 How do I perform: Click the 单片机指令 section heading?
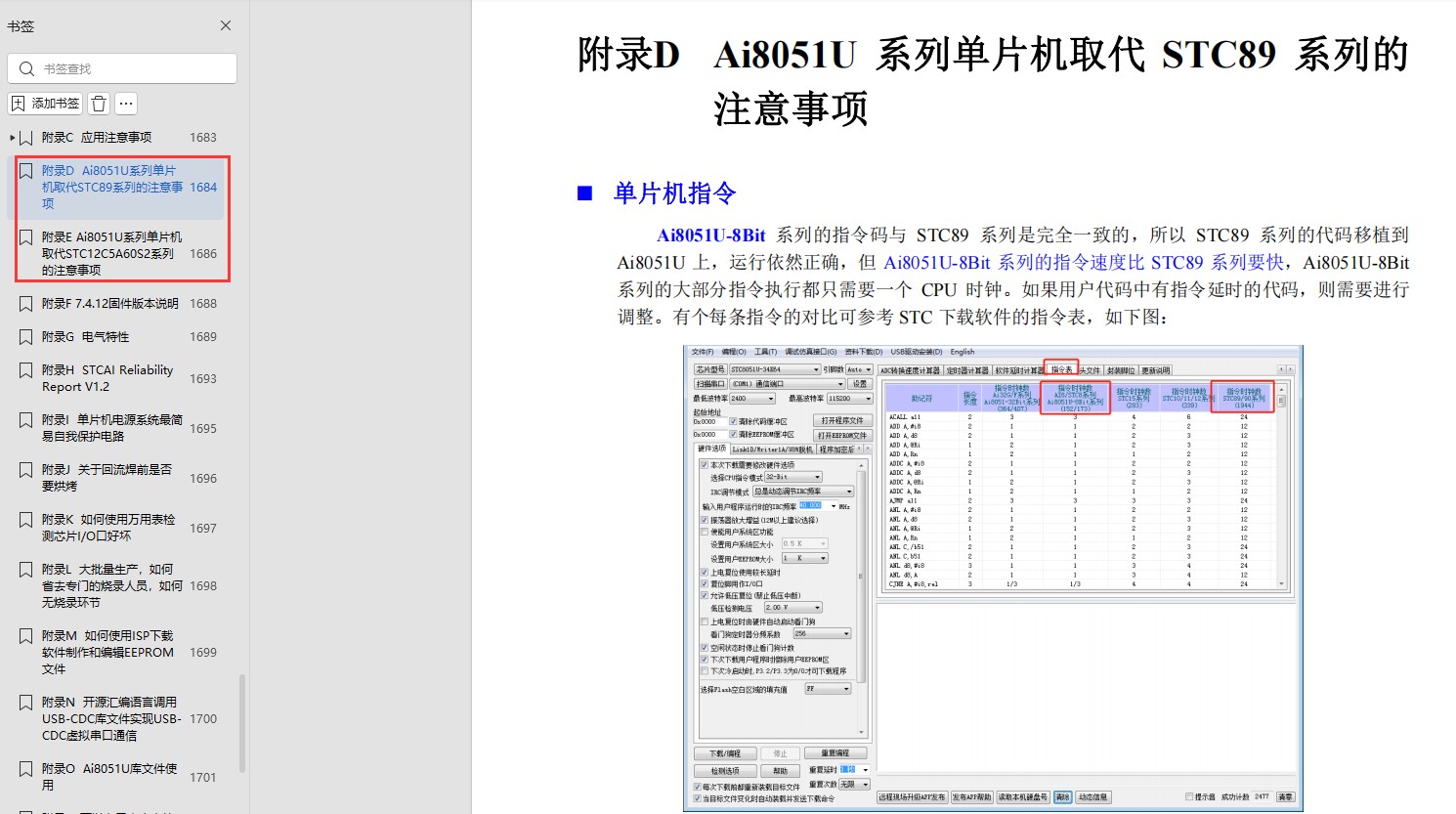tap(674, 193)
